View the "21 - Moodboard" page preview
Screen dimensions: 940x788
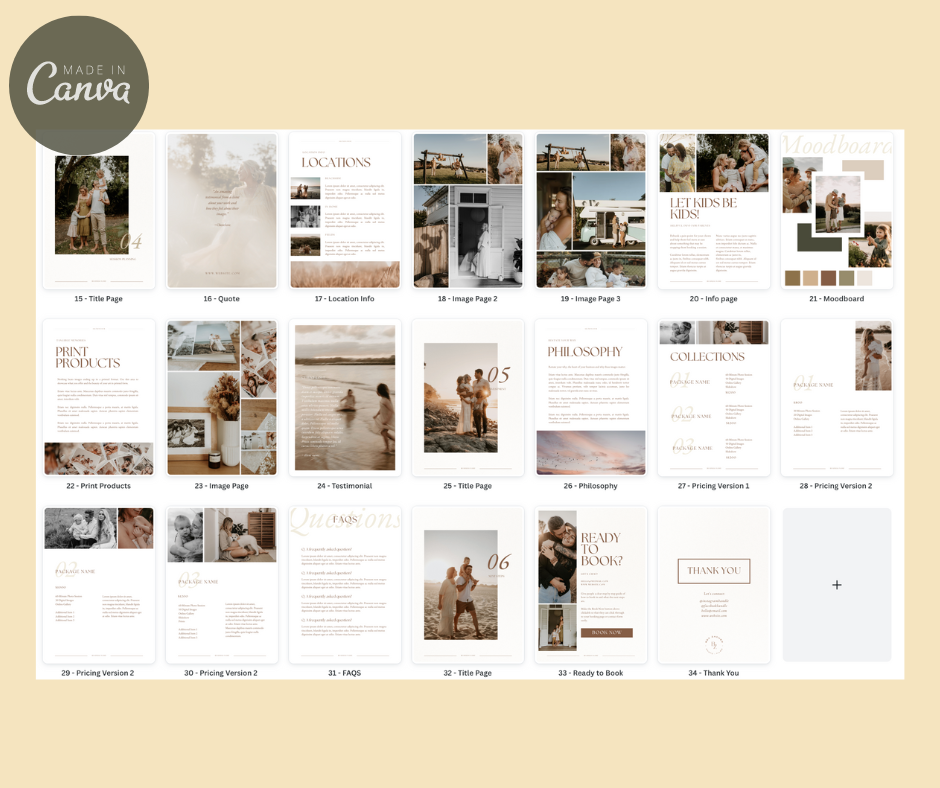pyautogui.click(x=836, y=210)
